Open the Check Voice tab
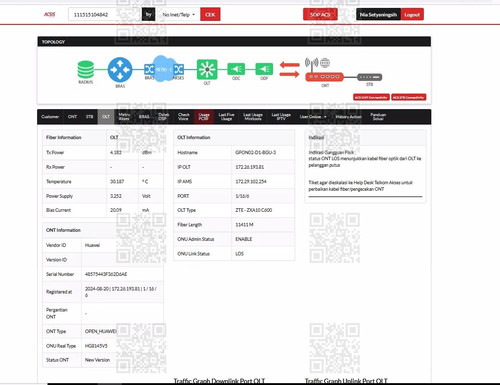This screenshot has width=500, height=385. click(x=183, y=117)
